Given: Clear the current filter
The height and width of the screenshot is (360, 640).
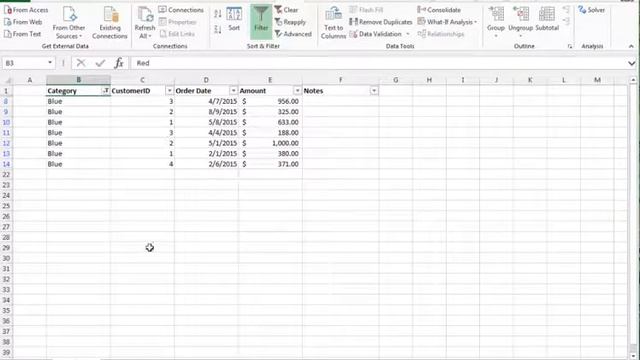Looking at the screenshot, I should click(287, 9).
